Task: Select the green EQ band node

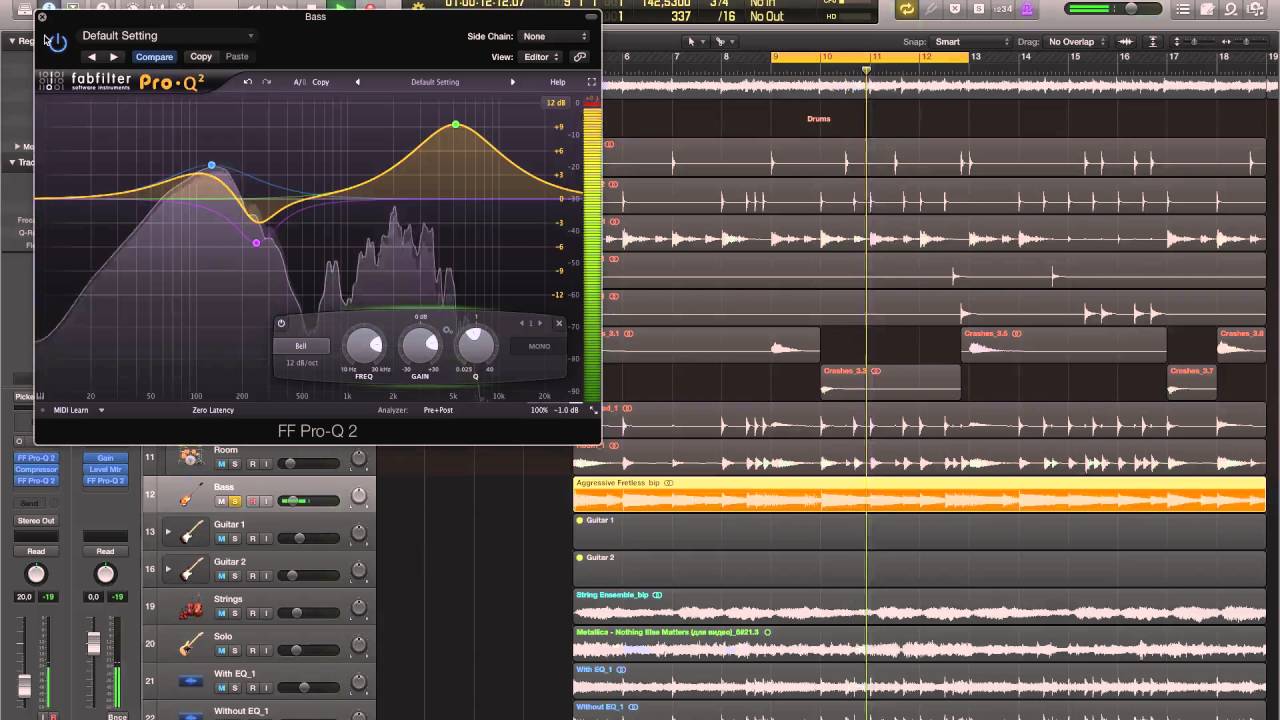Action: [x=456, y=124]
